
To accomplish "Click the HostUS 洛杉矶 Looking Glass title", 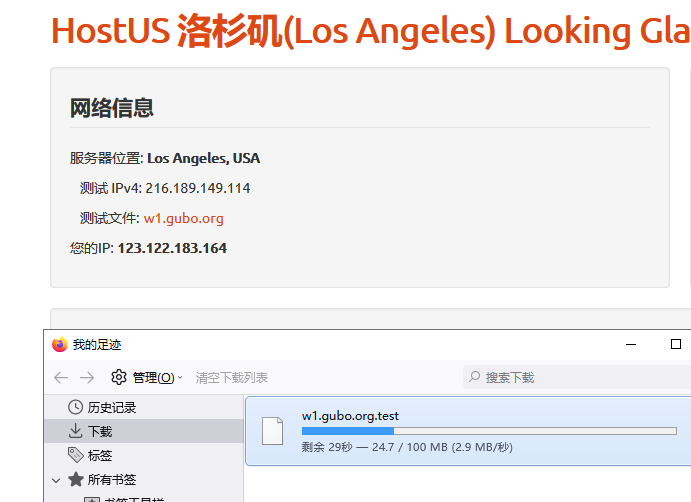I will (x=371, y=31).
